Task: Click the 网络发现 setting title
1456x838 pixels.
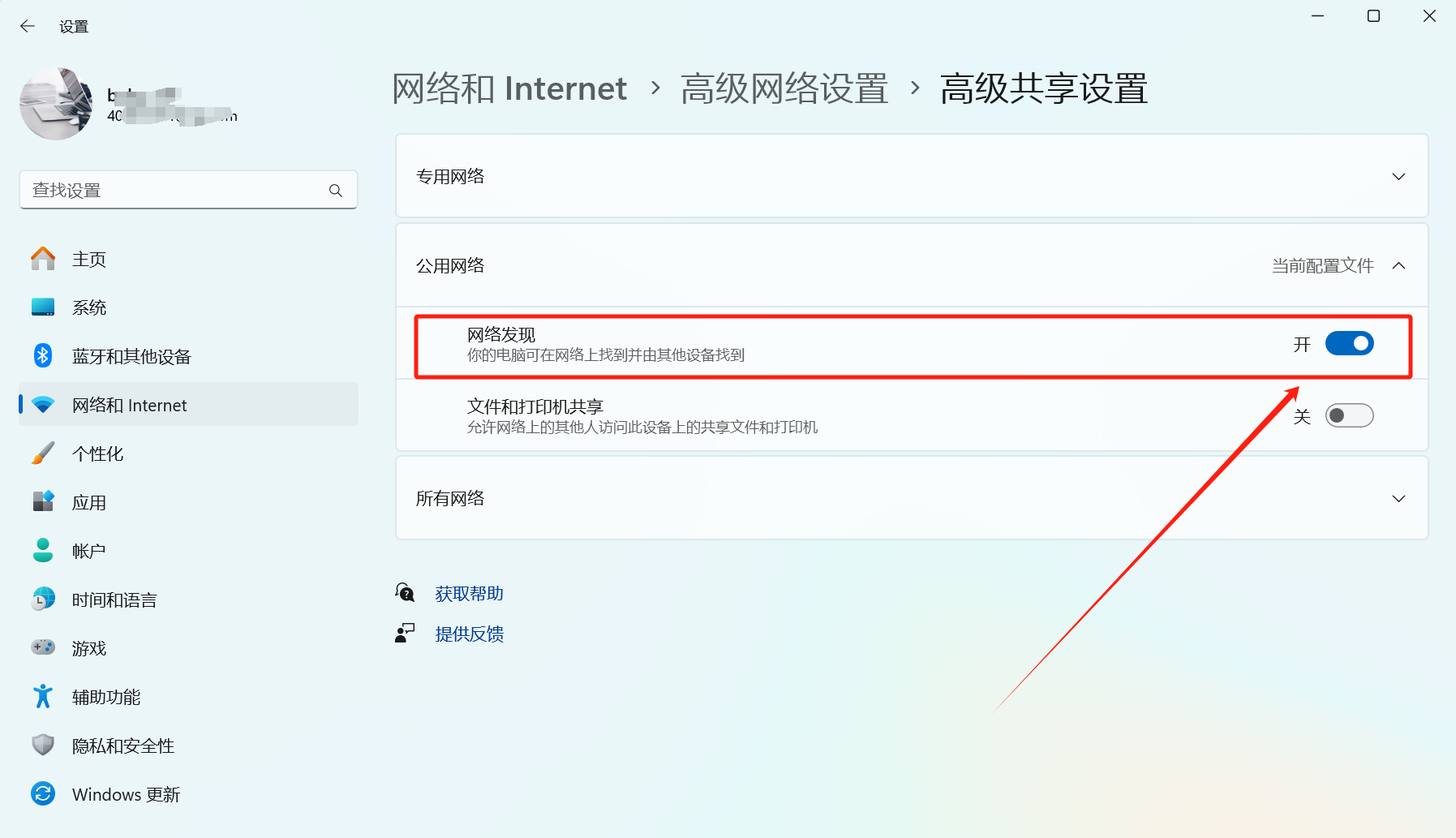Action: pyautogui.click(x=501, y=335)
